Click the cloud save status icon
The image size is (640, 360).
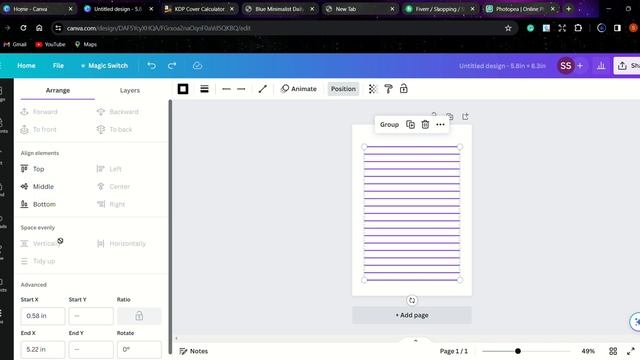pyautogui.click(x=198, y=66)
